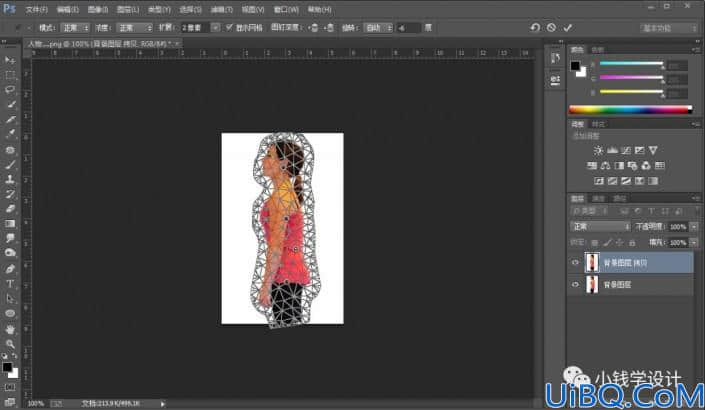Select the Horizontal Type tool

tap(10, 284)
